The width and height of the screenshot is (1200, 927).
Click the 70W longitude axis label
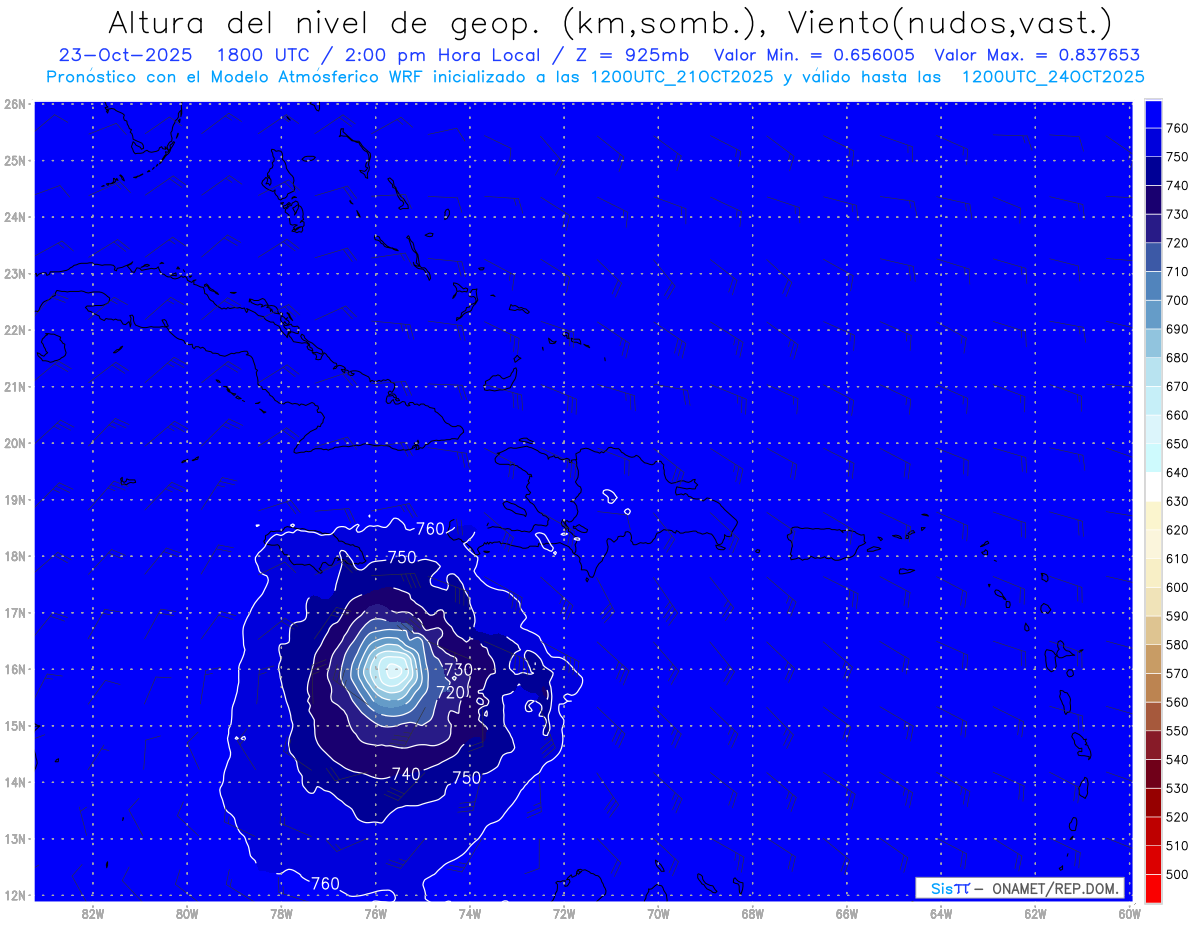(x=658, y=914)
